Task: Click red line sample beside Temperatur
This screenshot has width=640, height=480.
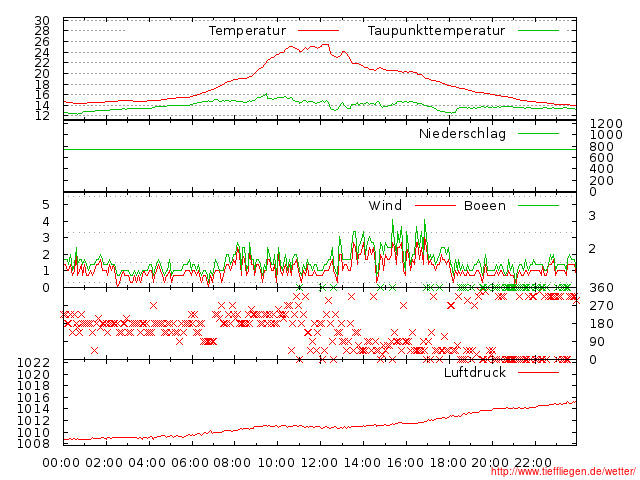Action: click(318, 31)
